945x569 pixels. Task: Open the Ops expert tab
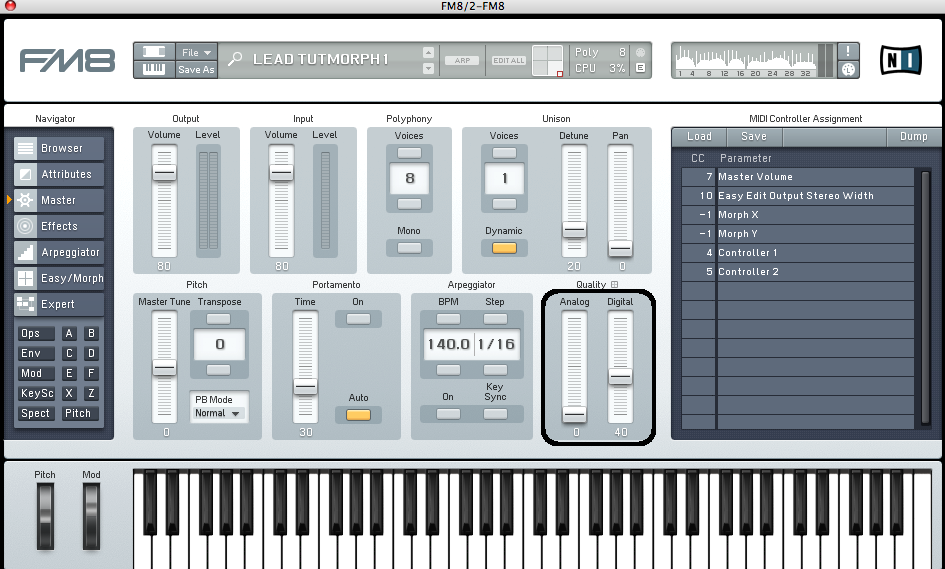click(x=36, y=333)
